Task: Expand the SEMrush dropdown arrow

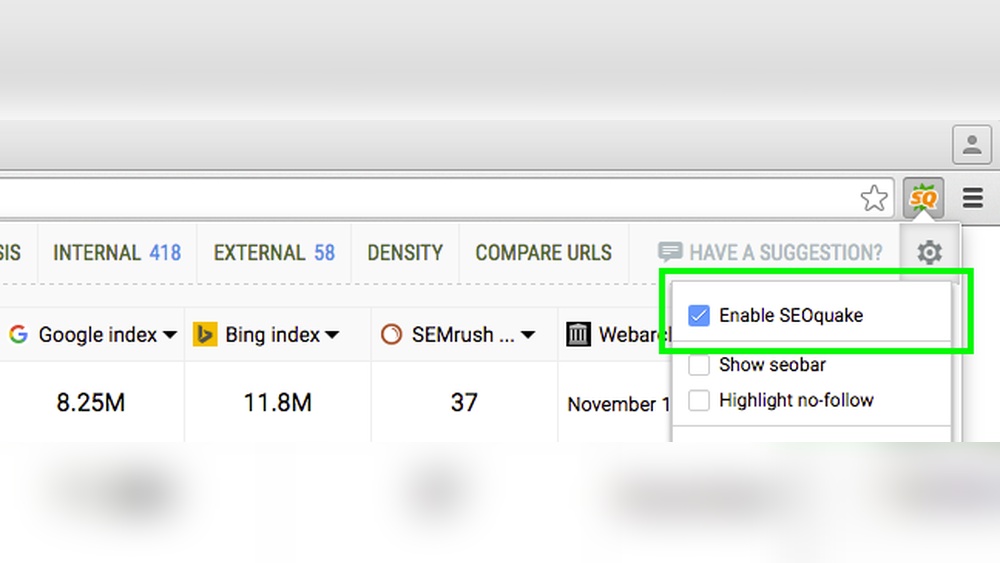Action: point(527,335)
